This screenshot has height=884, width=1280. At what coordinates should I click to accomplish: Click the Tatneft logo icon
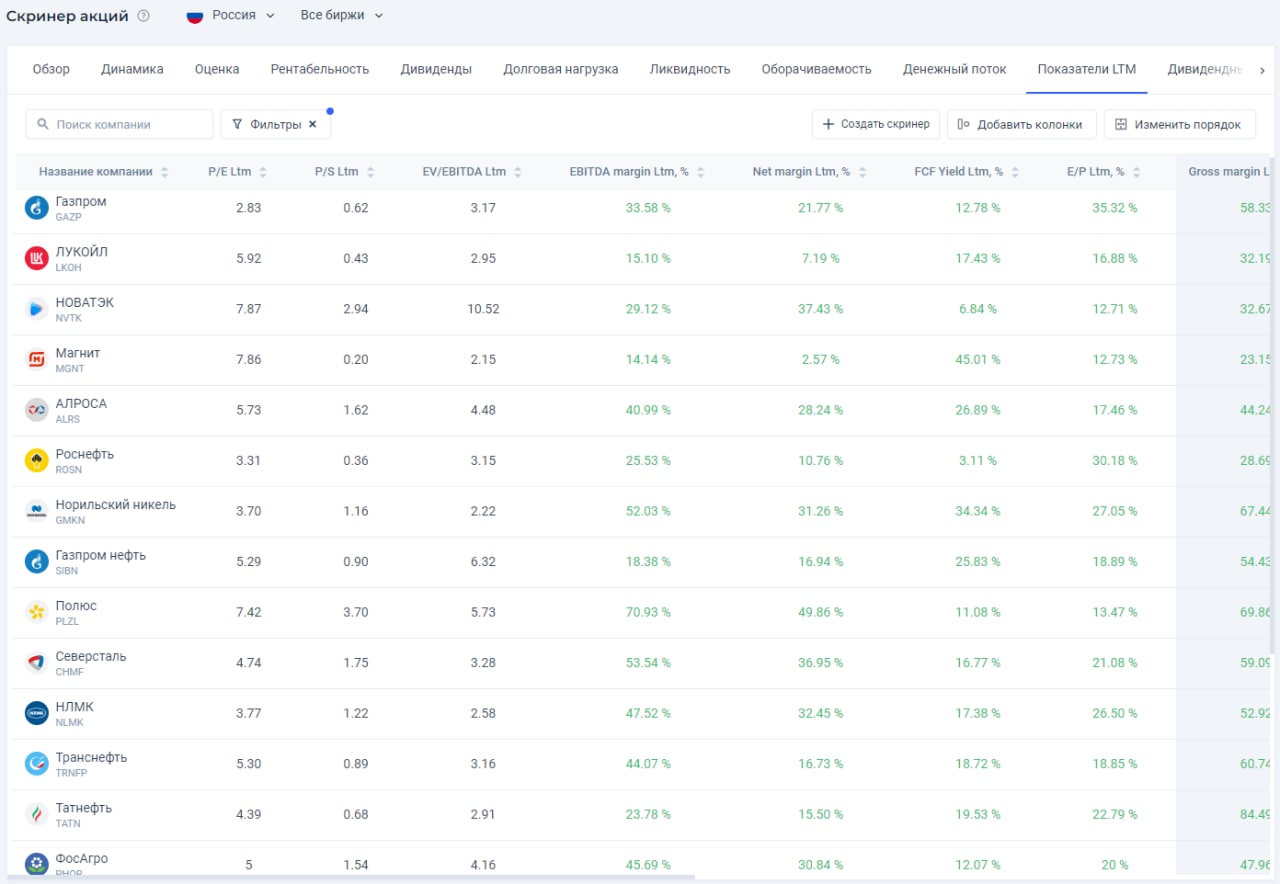point(37,814)
